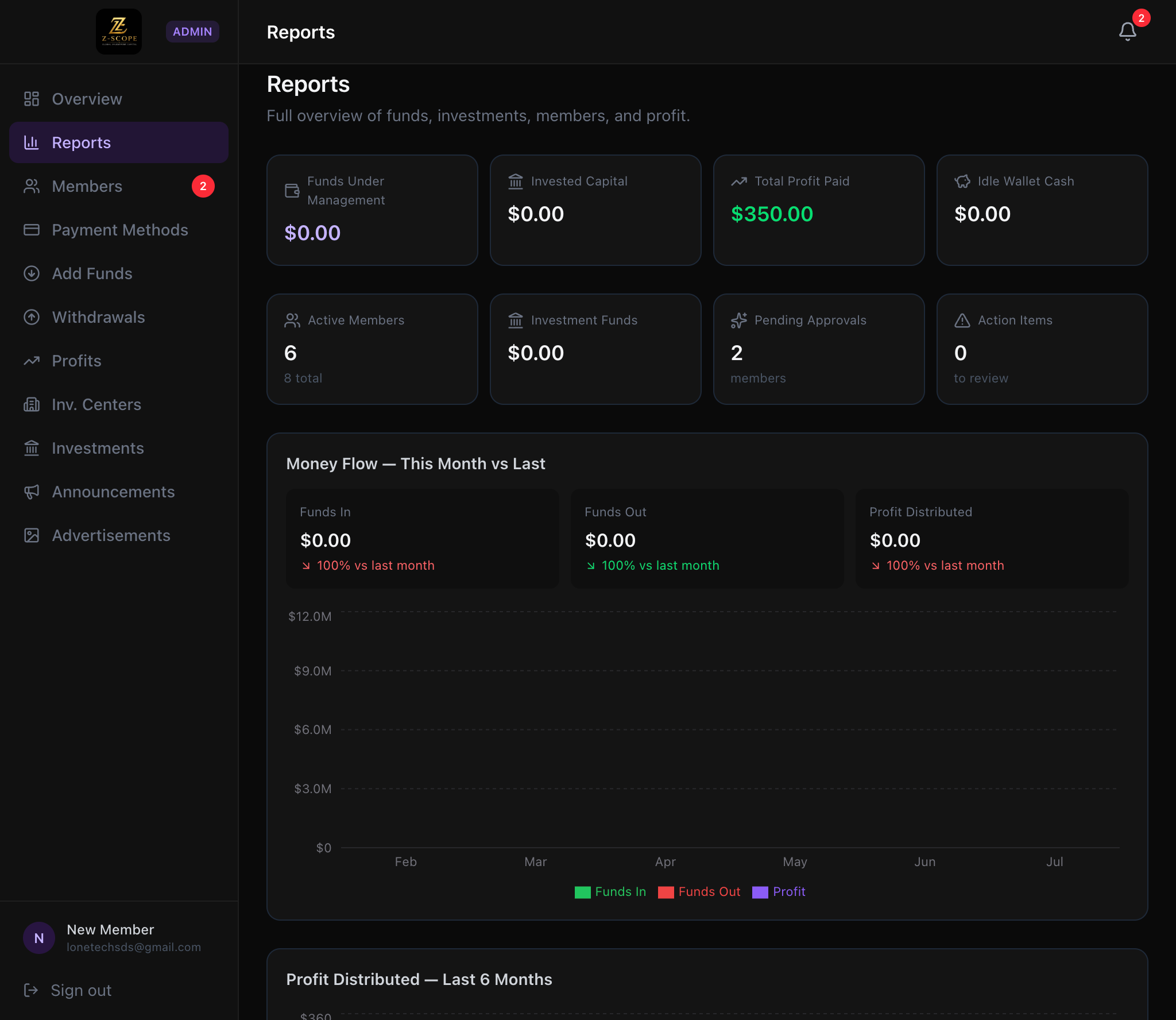This screenshot has height=1020, width=1176.
Task: Open Overview in the sidebar
Action: (x=119, y=99)
